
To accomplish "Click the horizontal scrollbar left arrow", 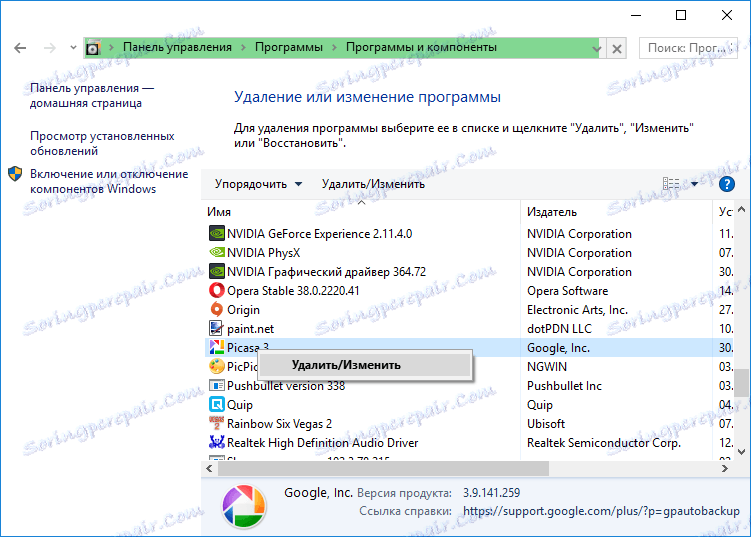I will 209,468.
